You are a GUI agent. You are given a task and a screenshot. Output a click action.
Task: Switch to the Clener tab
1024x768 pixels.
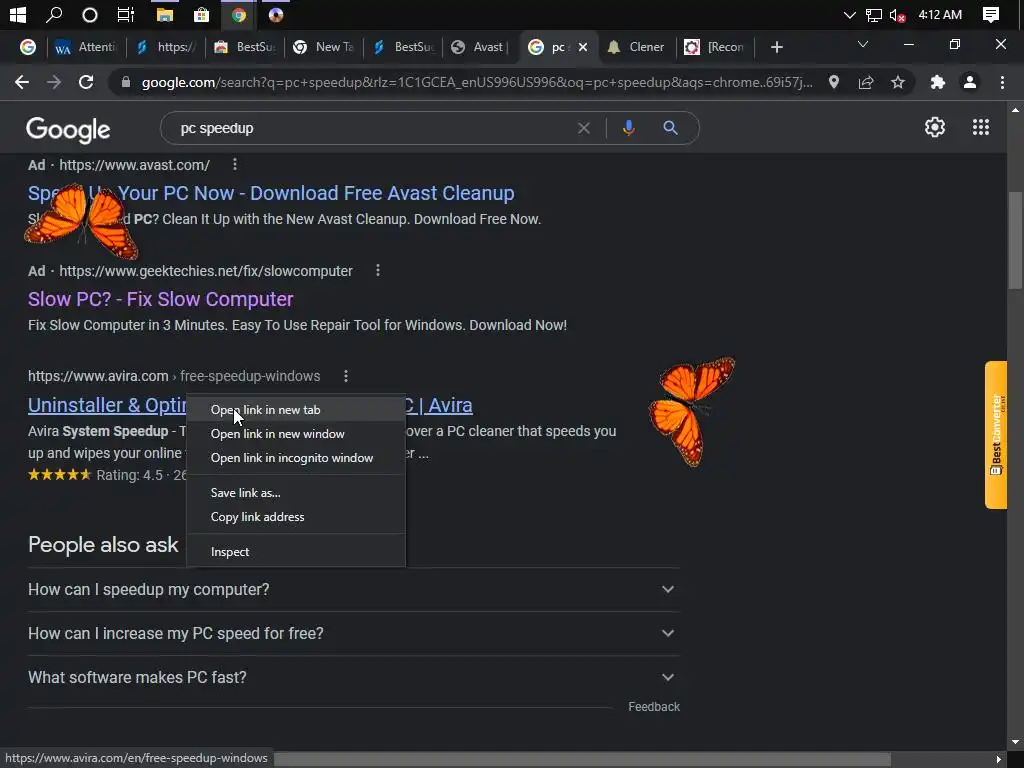[635, 47]
